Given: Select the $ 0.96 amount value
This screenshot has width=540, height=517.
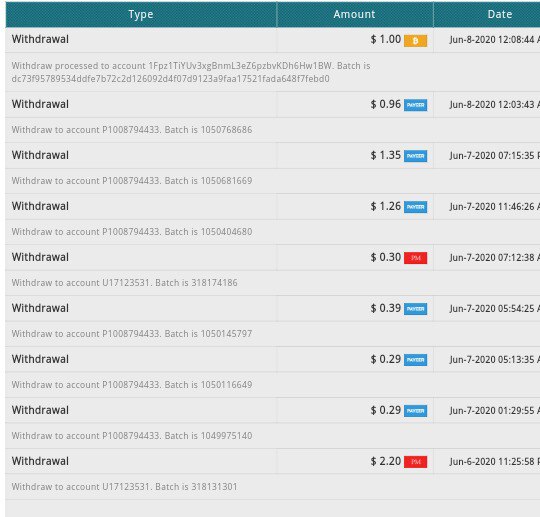Looking at the screenshot, I should [x=386, y=104].
